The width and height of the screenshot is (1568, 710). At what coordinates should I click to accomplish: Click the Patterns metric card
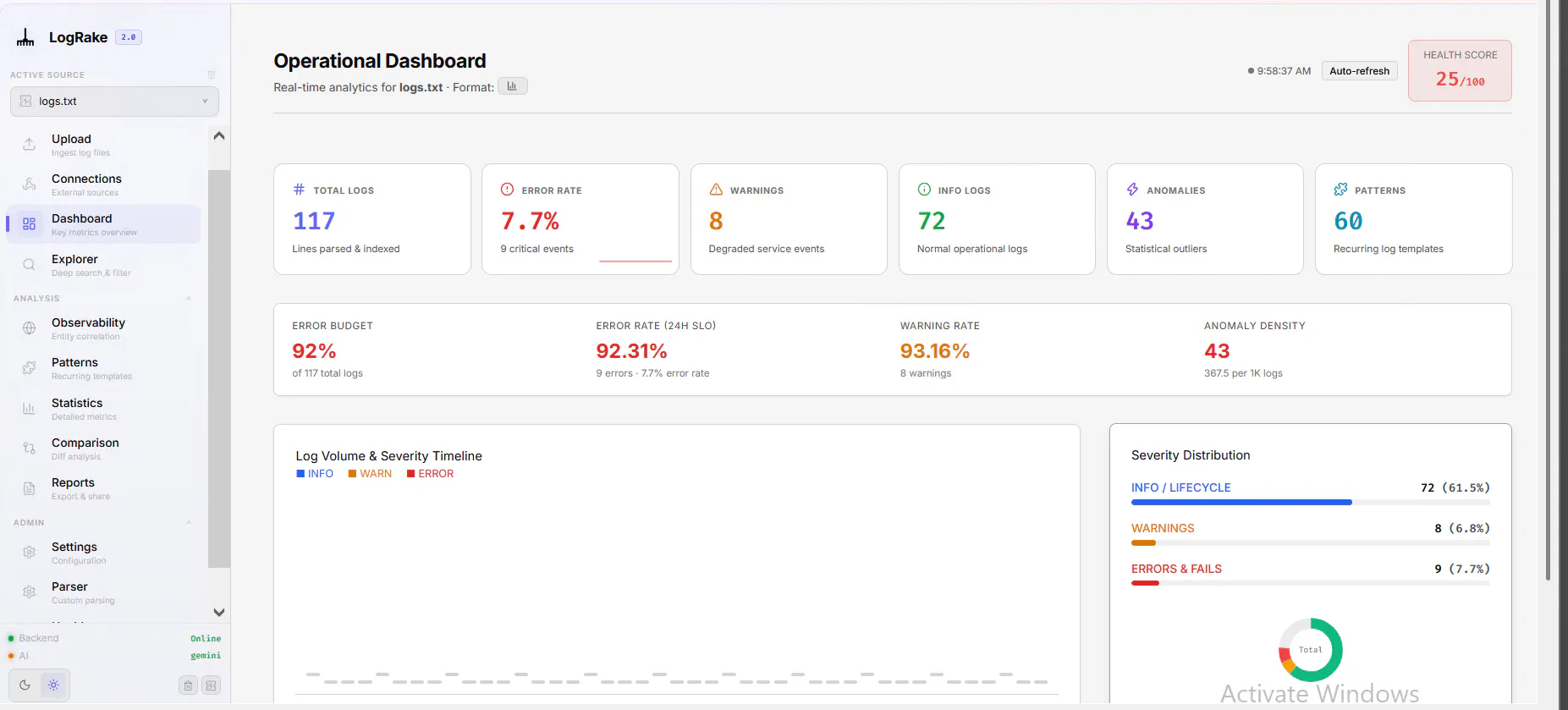pyautogui.click(x=1413, y=219)
